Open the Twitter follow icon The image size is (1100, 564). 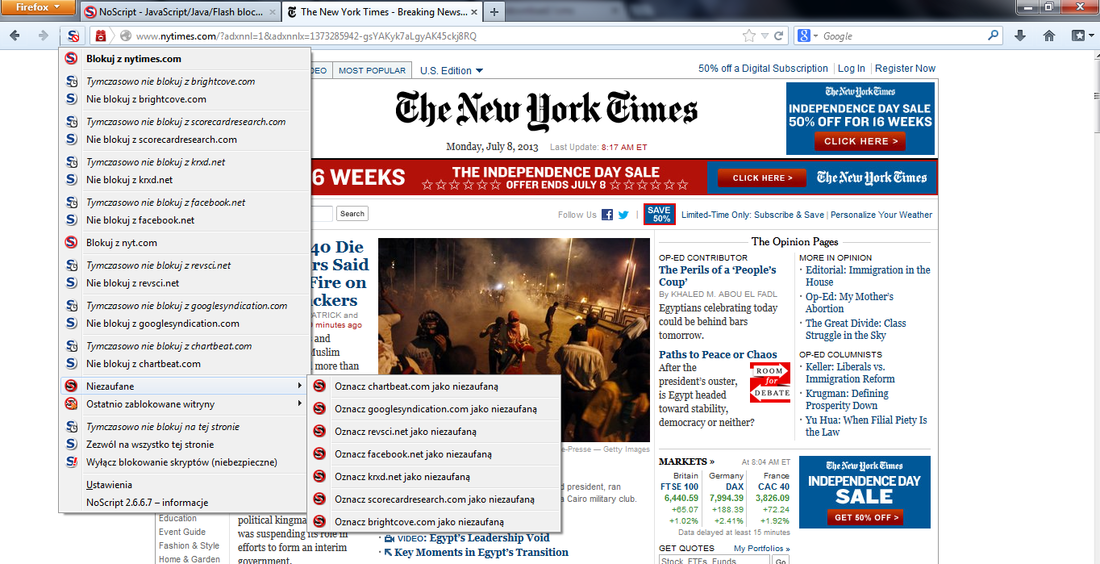click(x=623, y=215)
